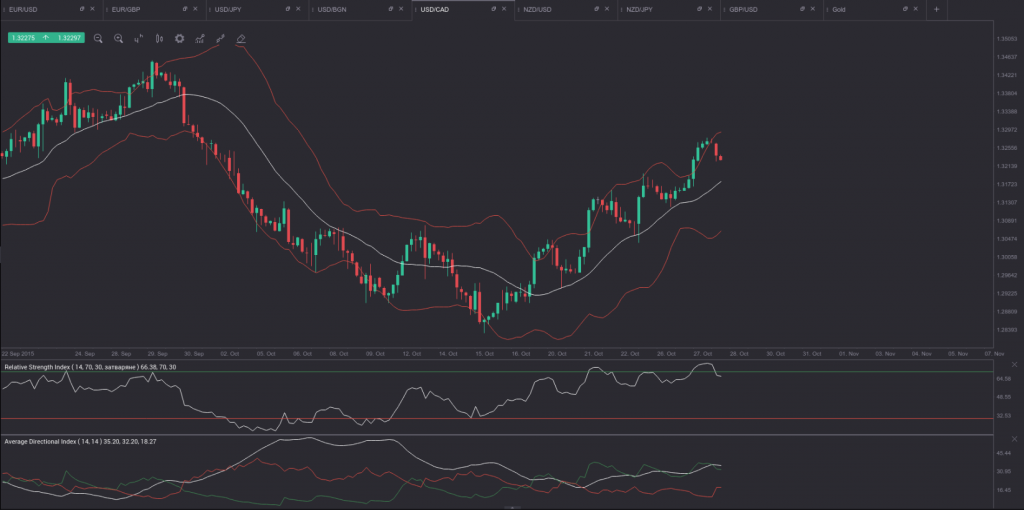The width and height of the screenshot is (1024, 510).
Task: Pop out the GBP/USD chart tab
Action: coord(798,9)
